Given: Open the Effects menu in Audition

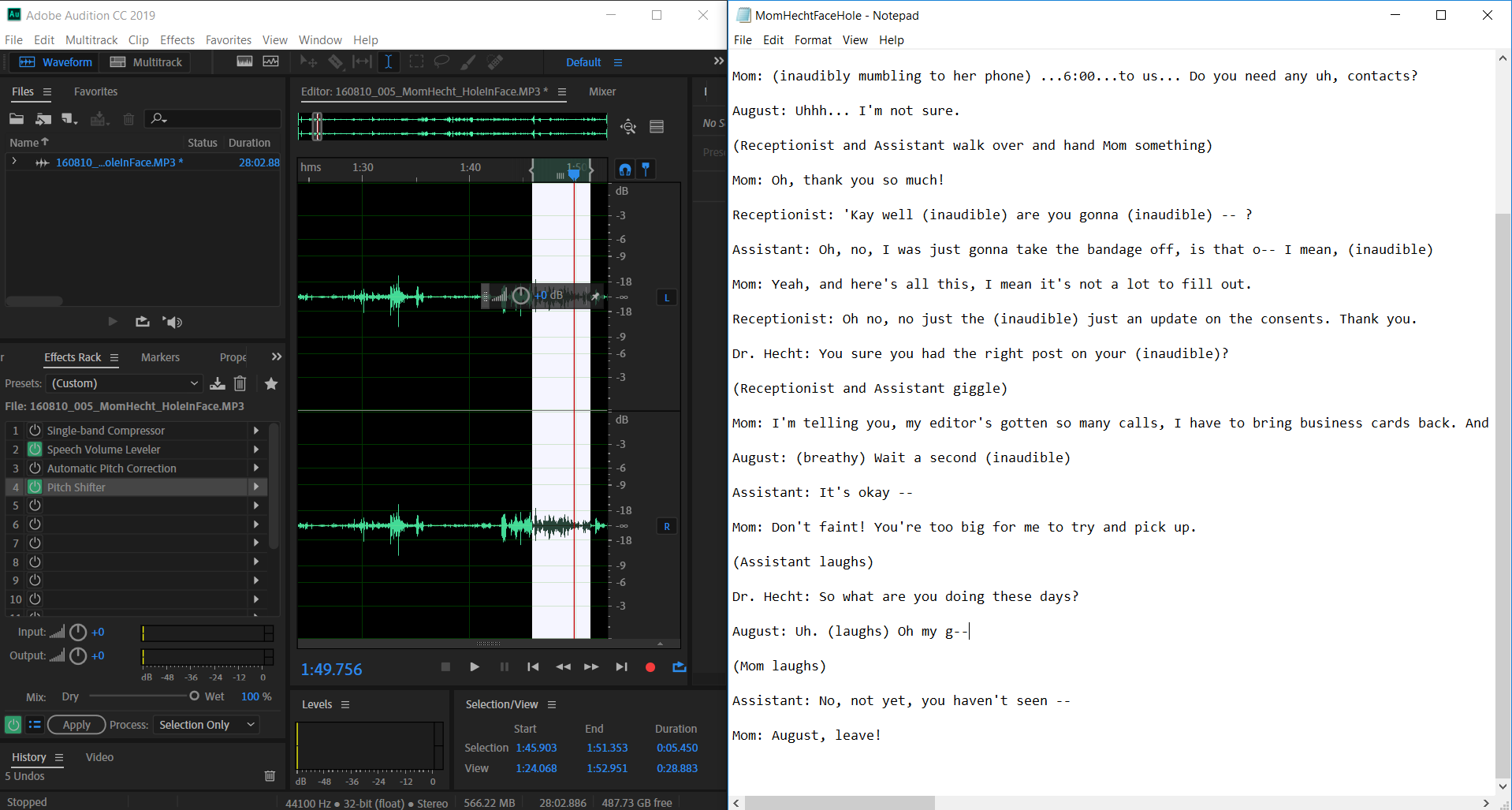Looking at the screenshot, I should (x=177, y=39).
